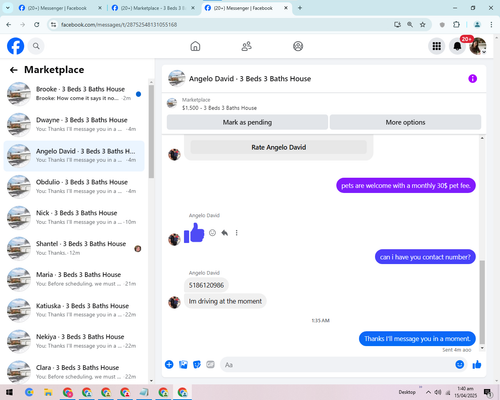This screenshot has width=500, height=400.
Task: Click 'pets are welcome' message bubble
Action: [406, 186]
